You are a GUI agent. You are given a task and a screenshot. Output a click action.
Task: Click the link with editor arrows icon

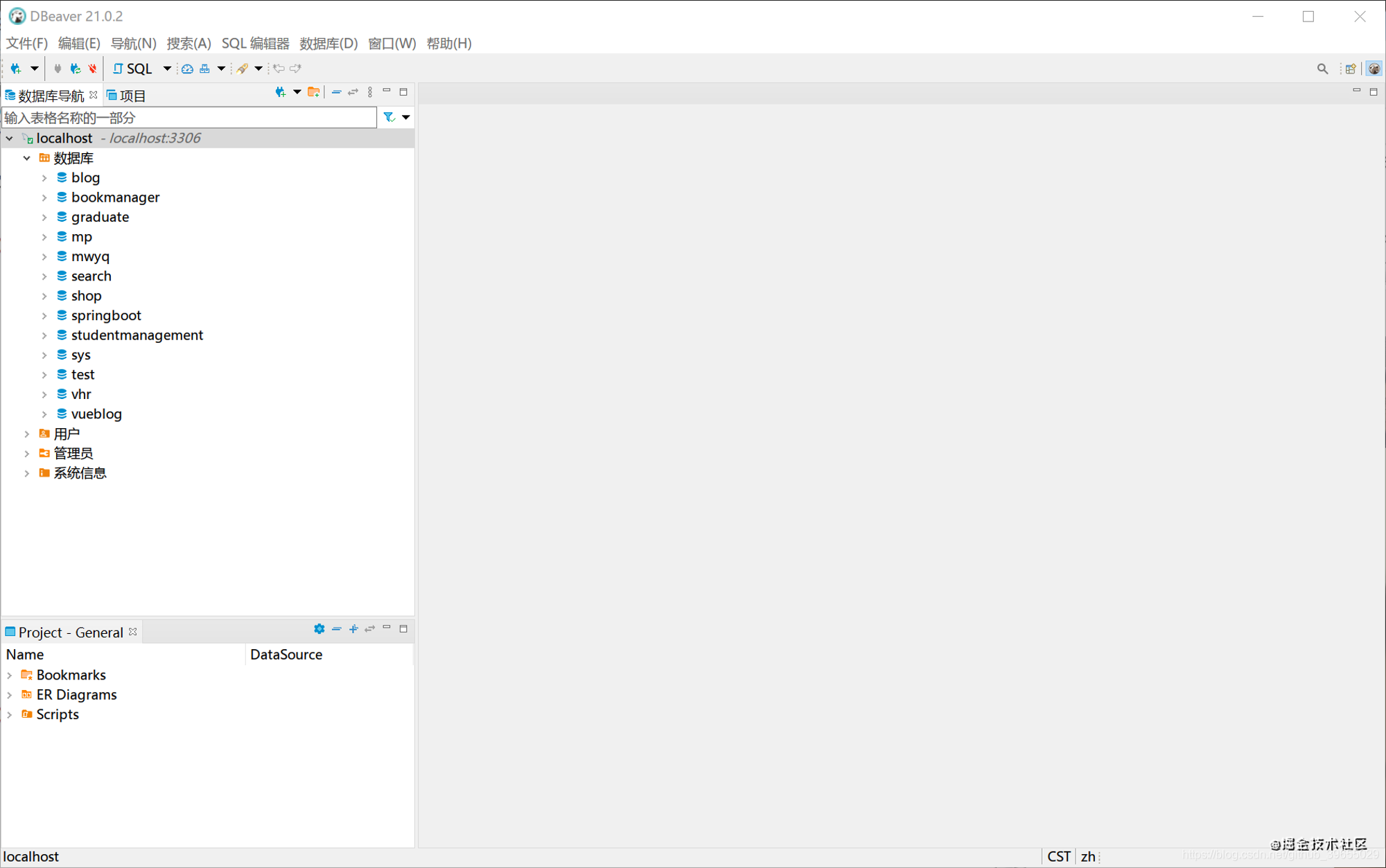[x=353, y=92]
